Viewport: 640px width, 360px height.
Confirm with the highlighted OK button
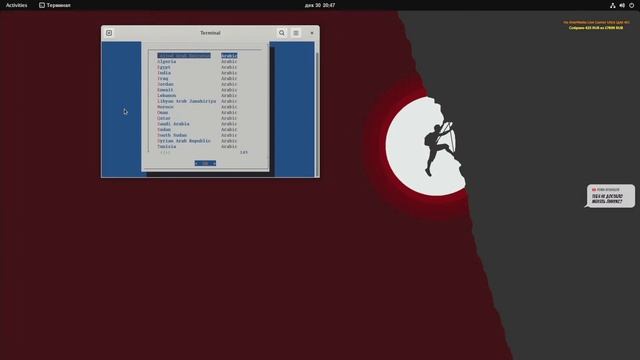pos(205,163)
